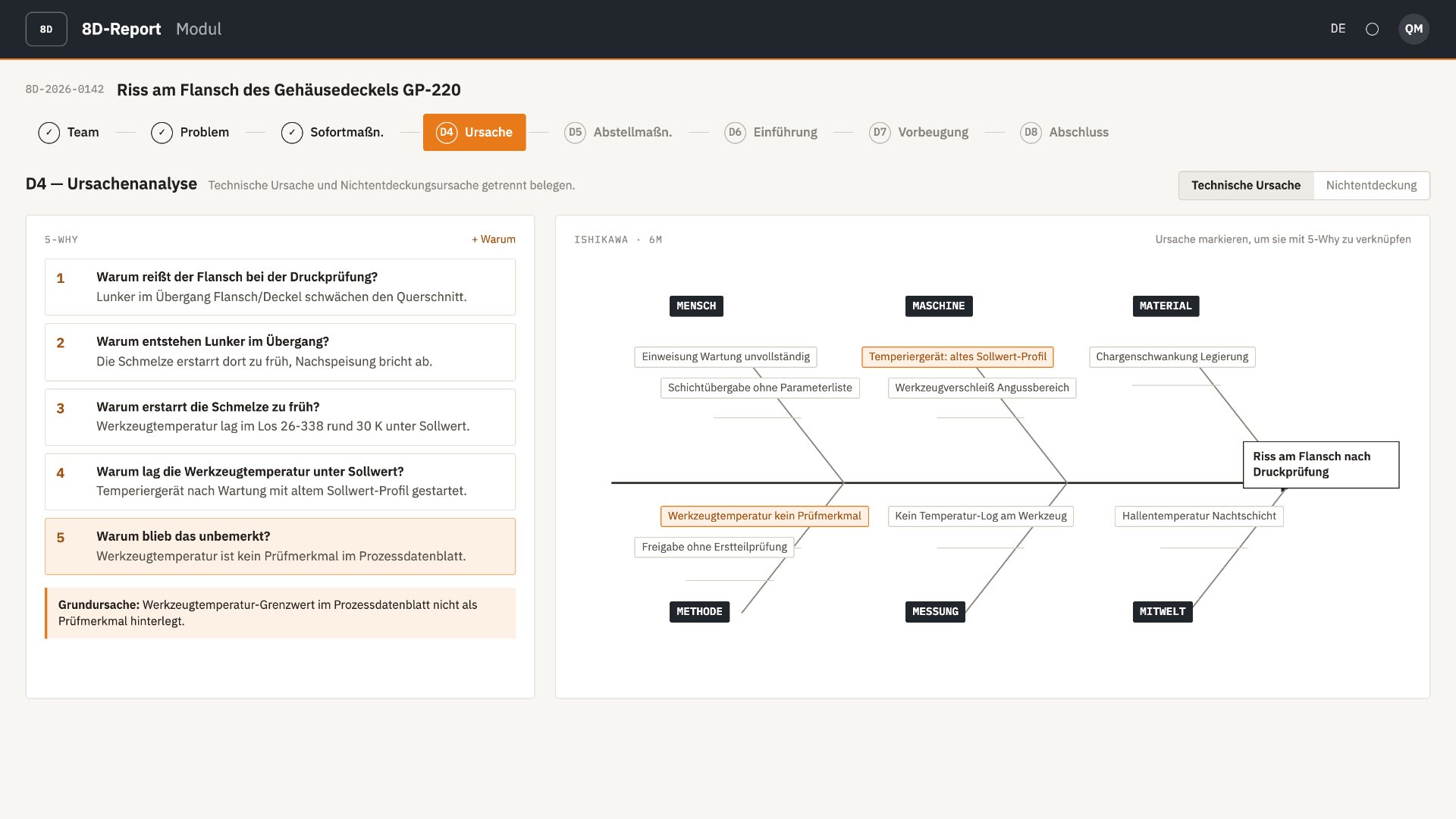Select the MATERIAL category label
The height and width of the screenshot is (819, 1456).
pyautogui.click(x=1166, y=306)
